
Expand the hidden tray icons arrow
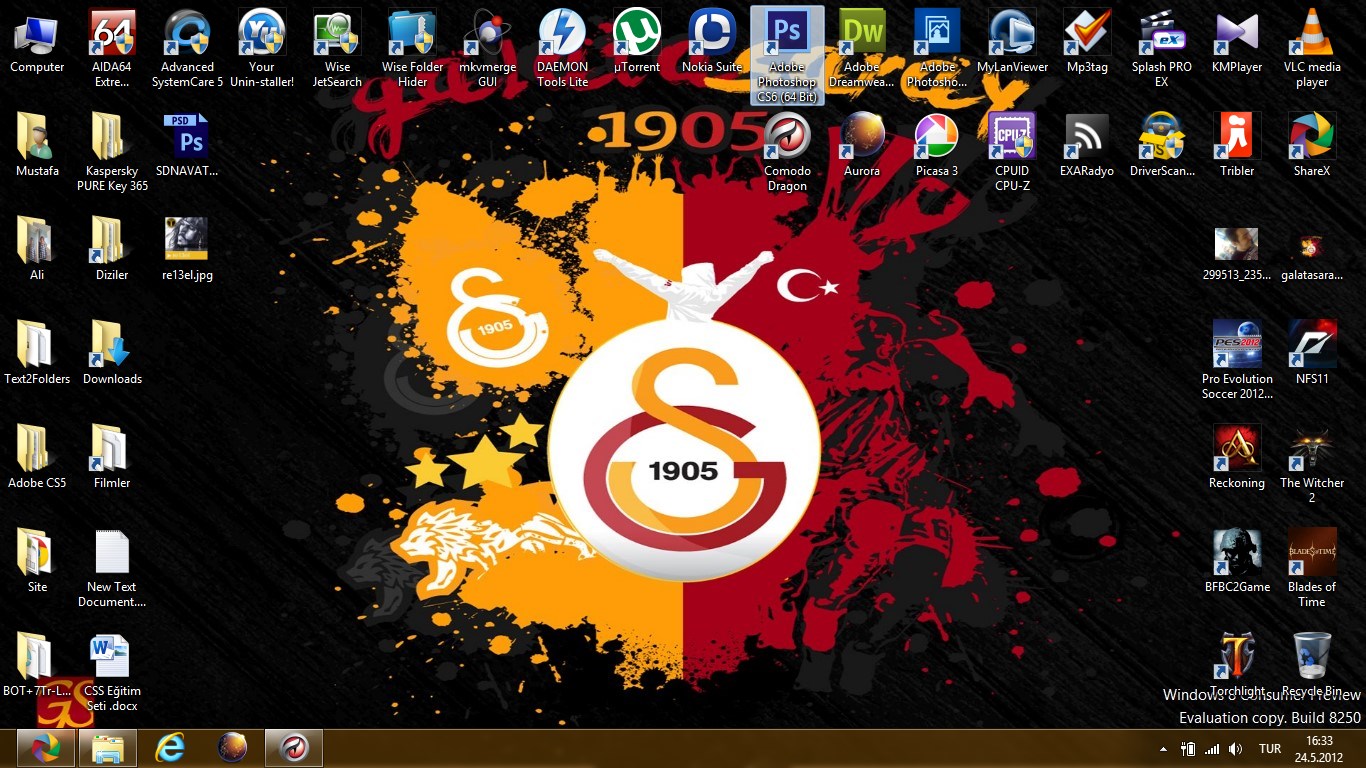(1163, 749)
